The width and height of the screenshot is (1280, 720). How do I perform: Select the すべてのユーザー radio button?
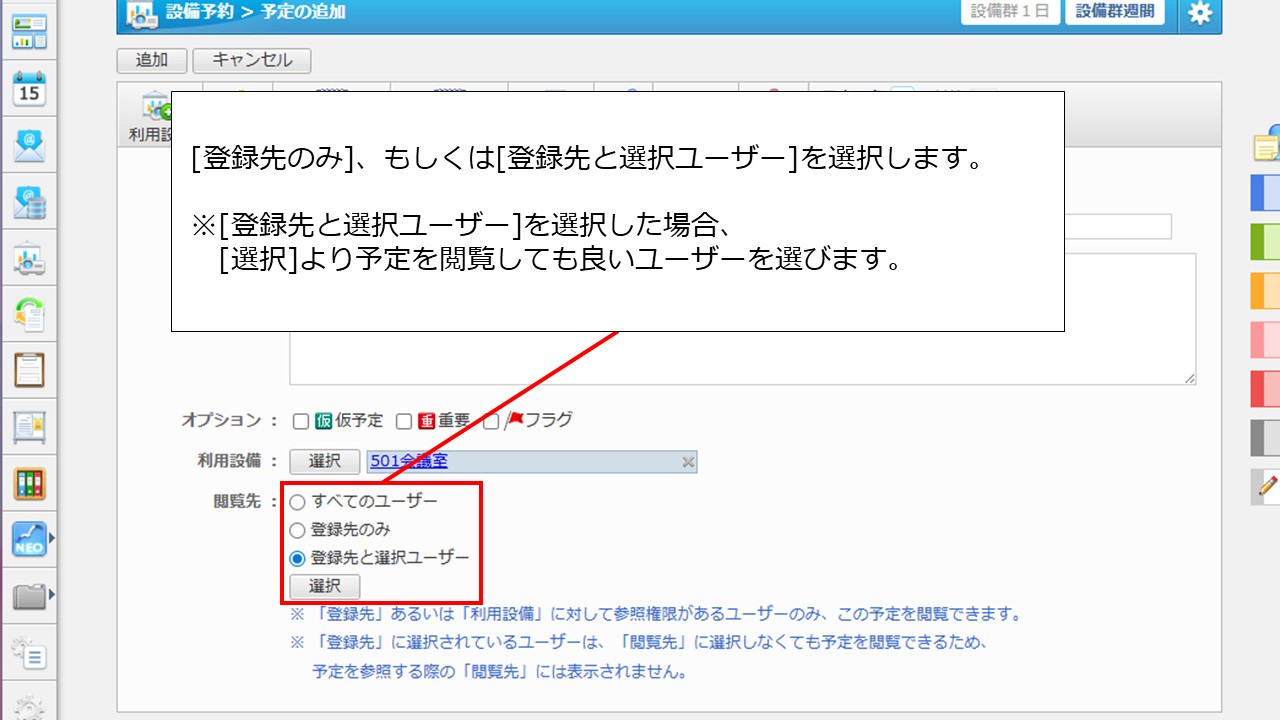(297, 502)
